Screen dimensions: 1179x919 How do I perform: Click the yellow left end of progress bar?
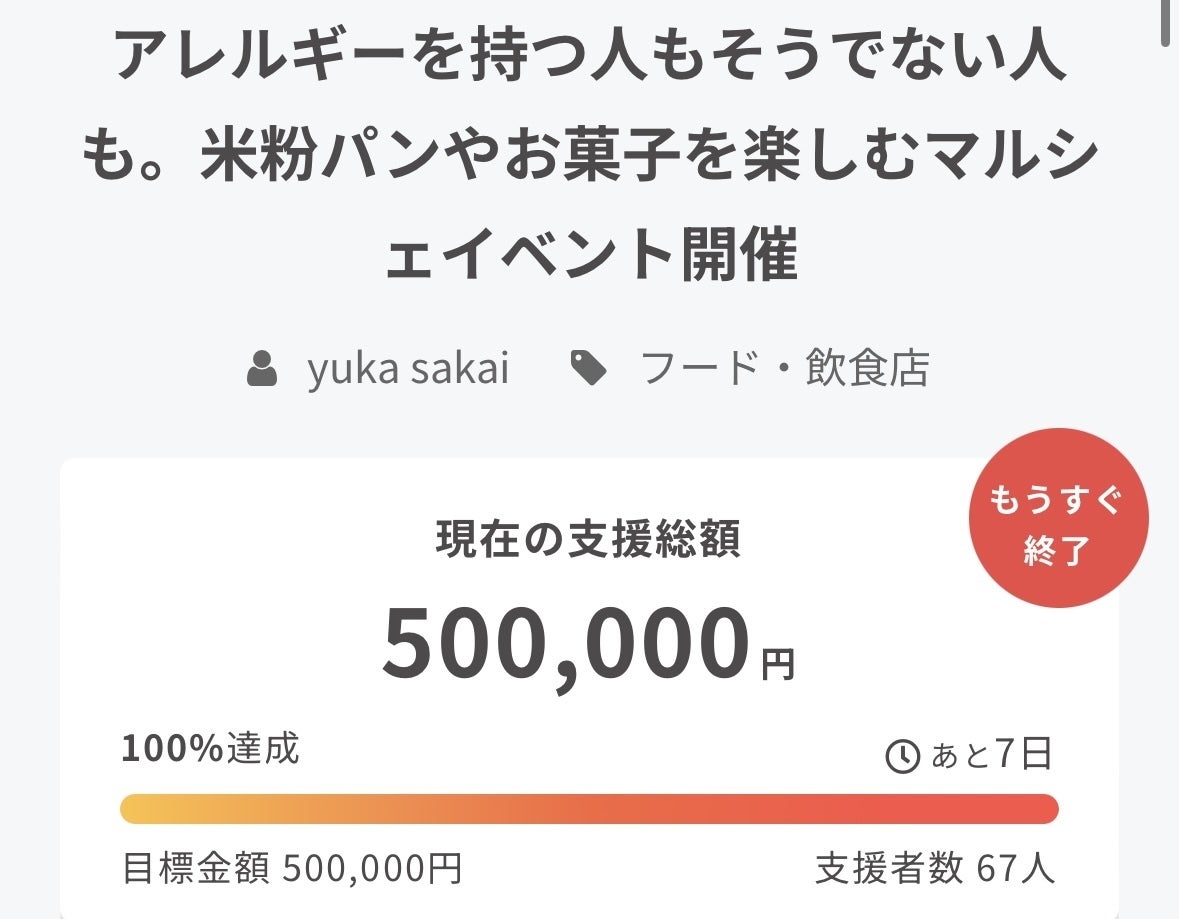tap(135, 809)
